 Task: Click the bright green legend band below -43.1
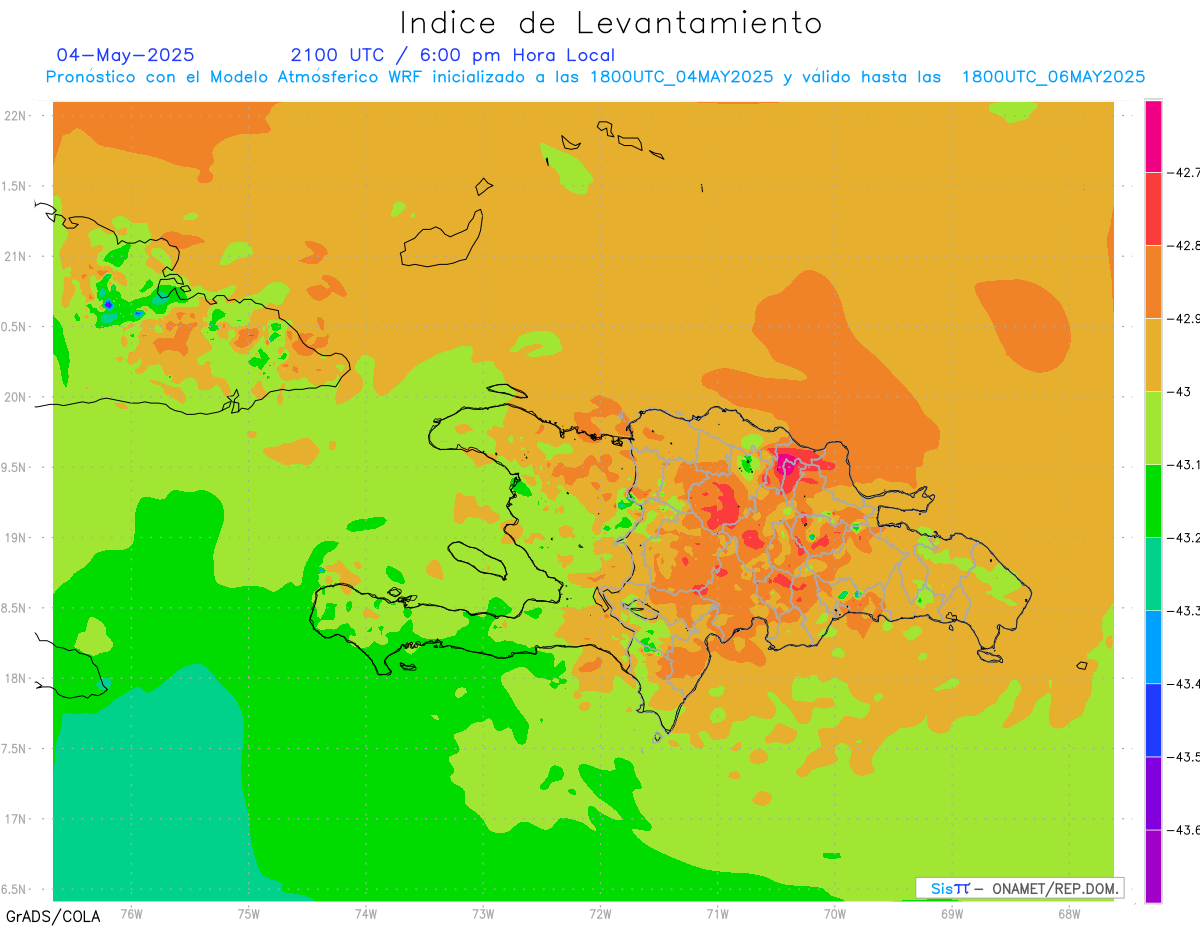(x=1153, y=500)
